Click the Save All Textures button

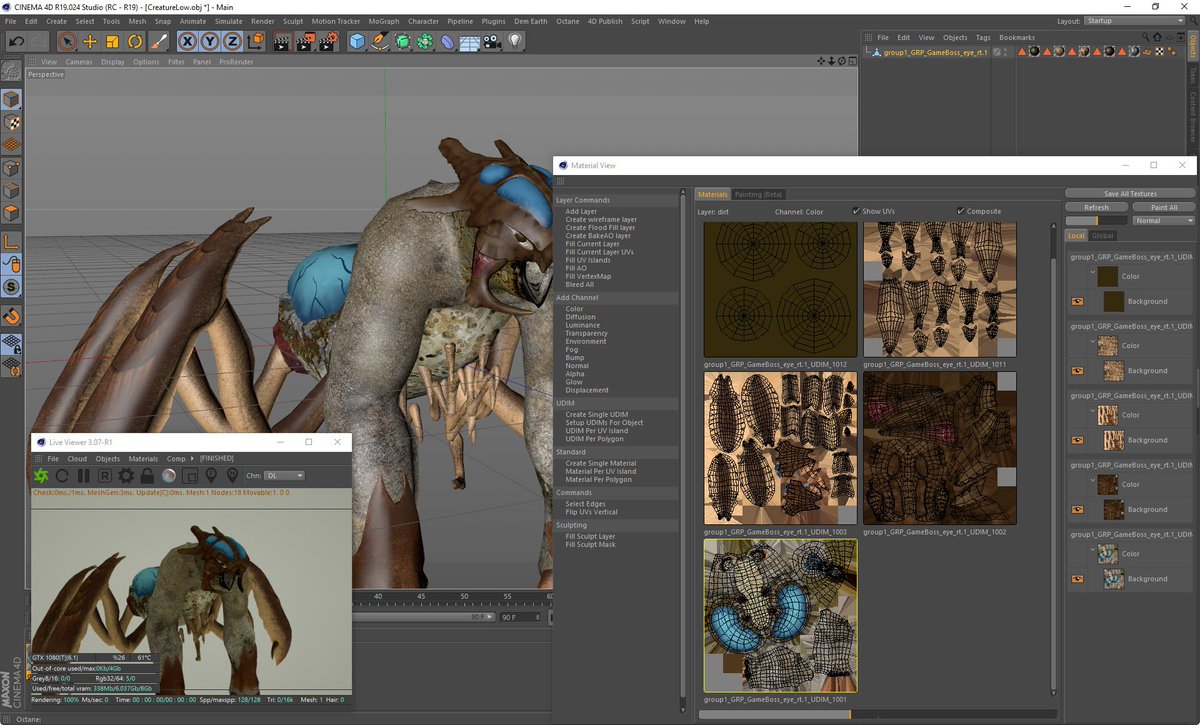[1130, 193]
